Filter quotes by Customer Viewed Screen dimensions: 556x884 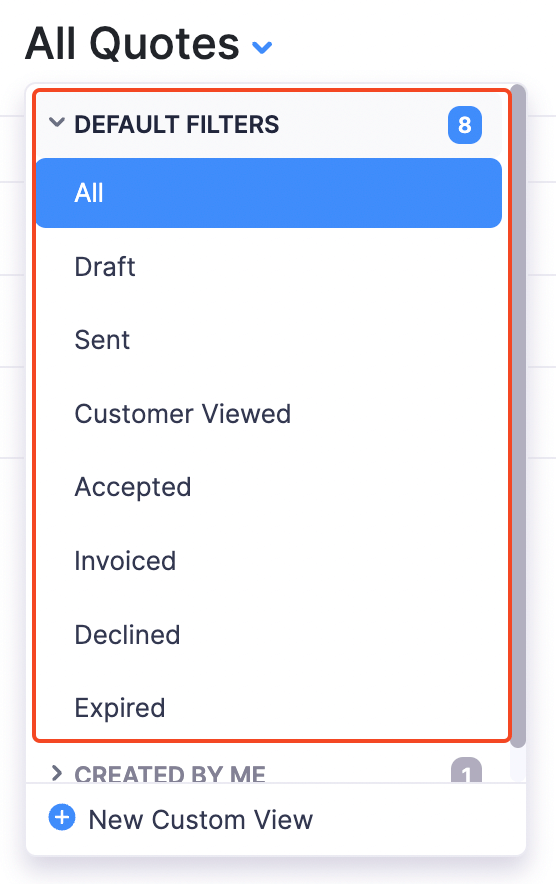pos(268,414)
